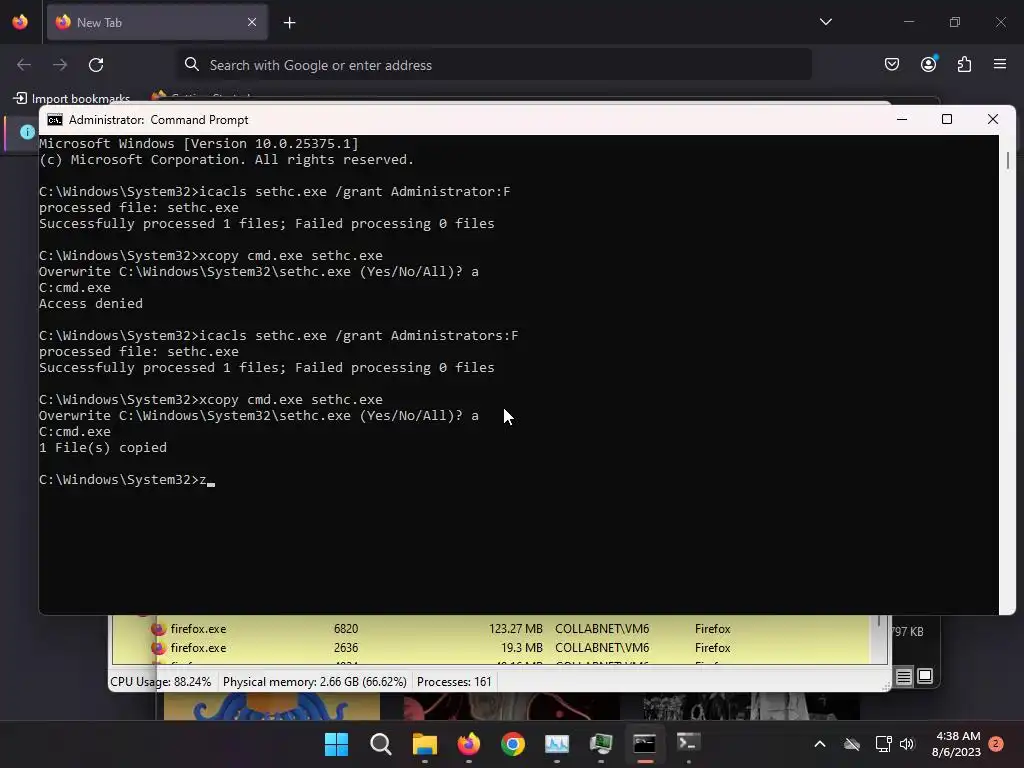
Task: Select the New Tab browser tab
Action: [x=157, y=22]
